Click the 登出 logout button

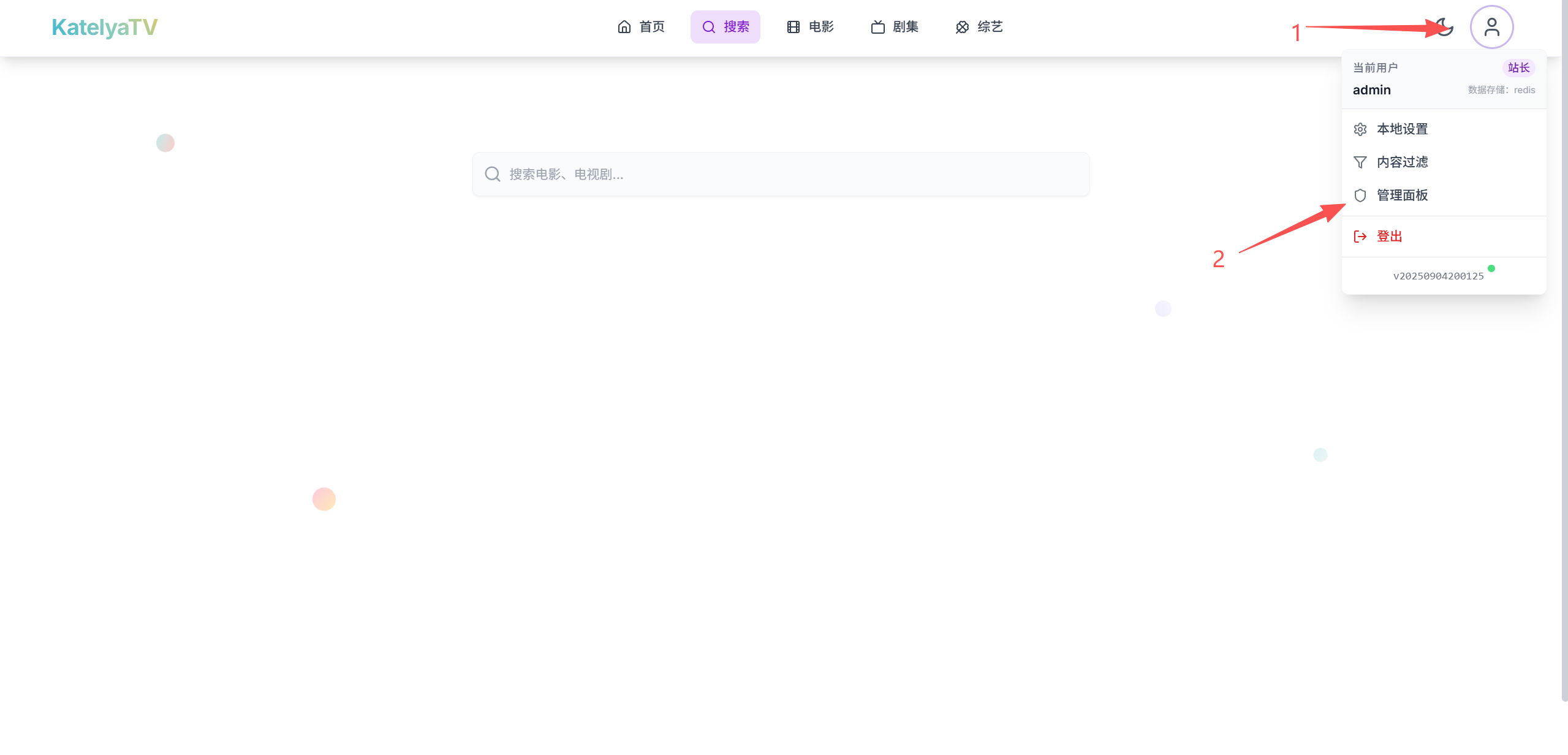1390,237
